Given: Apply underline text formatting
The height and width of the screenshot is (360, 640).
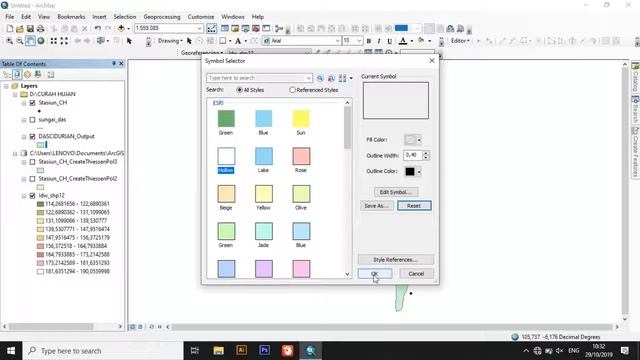Looking at the screenshot, I should pos(389,41).
